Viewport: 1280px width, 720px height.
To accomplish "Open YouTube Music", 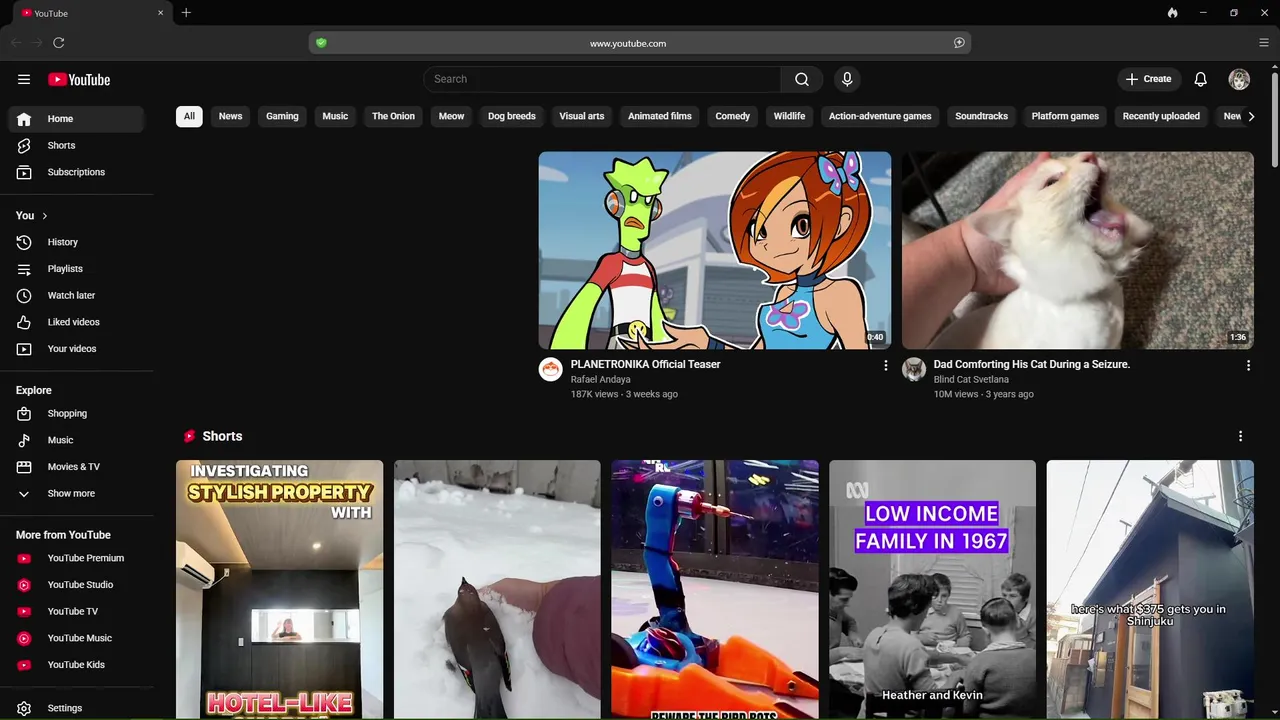I will point(76,638).
